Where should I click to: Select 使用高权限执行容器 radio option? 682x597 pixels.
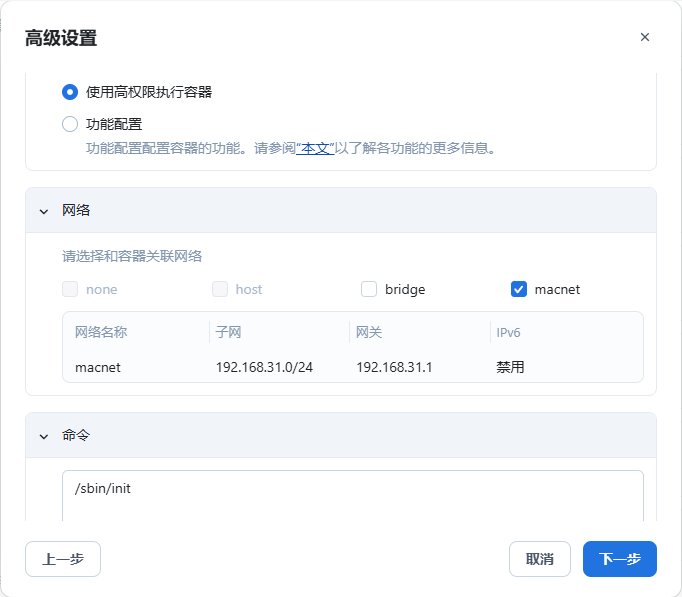tap(70, 92)
